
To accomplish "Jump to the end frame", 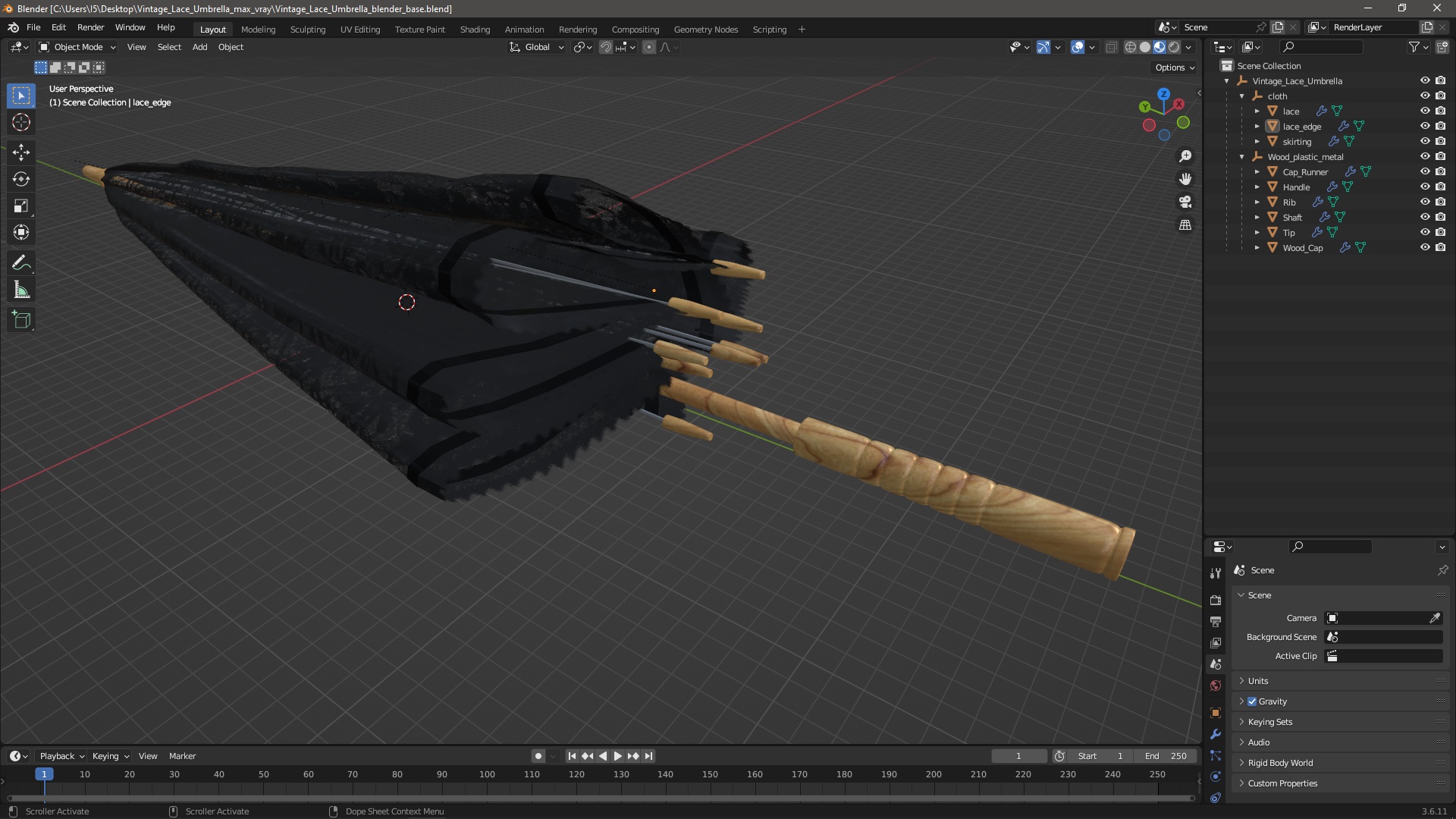I will pos(648,756).
